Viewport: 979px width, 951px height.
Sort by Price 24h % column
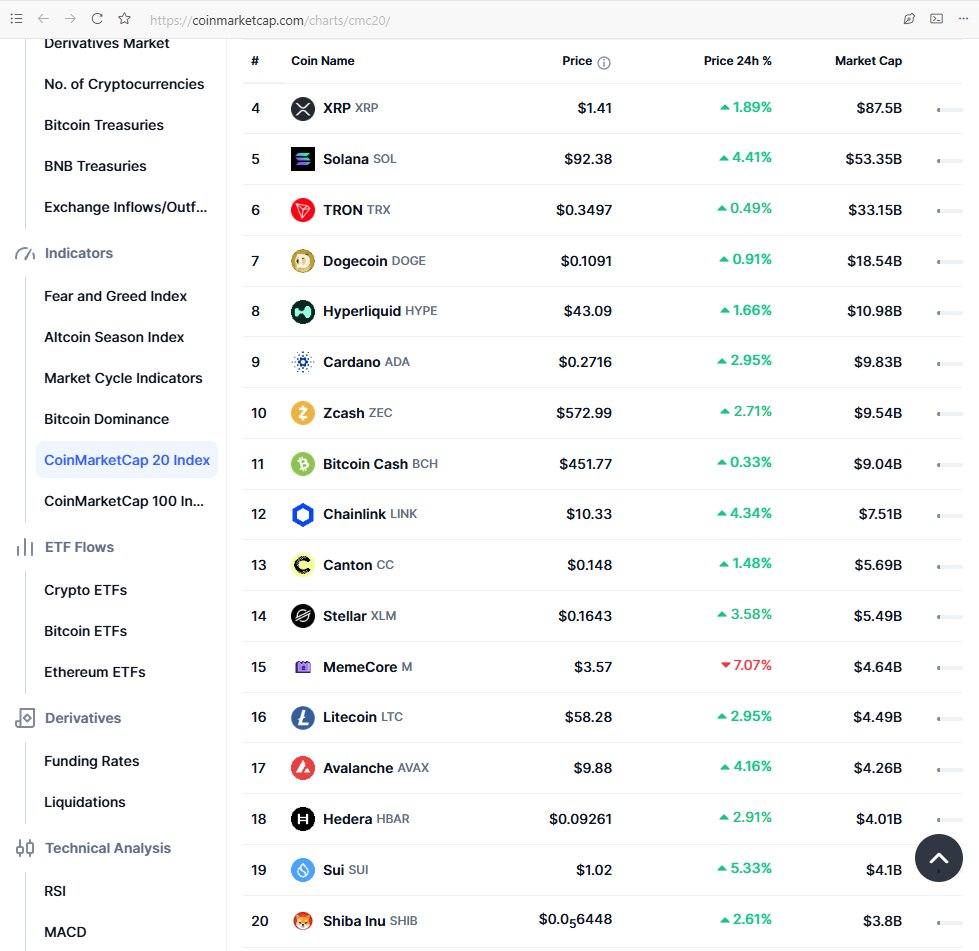click(737, 61)
